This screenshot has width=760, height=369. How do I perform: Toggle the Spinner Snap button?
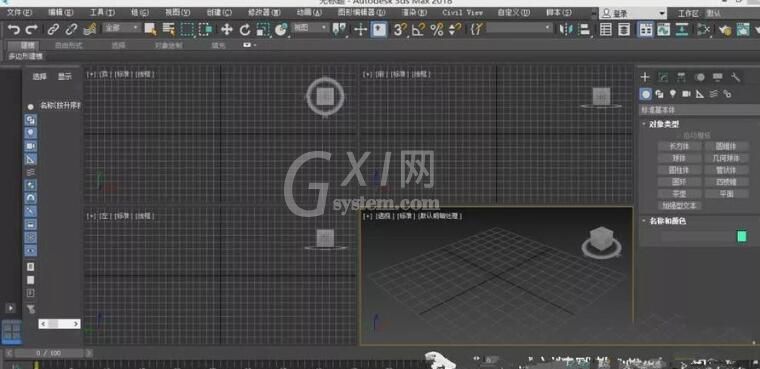455,30
